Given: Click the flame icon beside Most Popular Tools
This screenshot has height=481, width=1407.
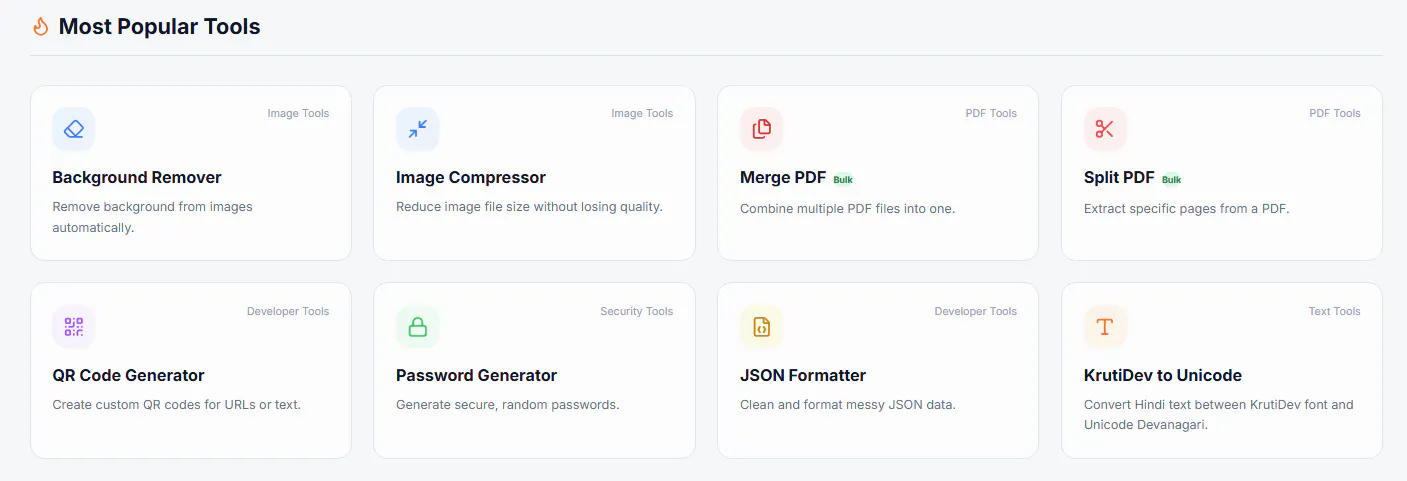Looking at the screenshot, I should point(41,27).
